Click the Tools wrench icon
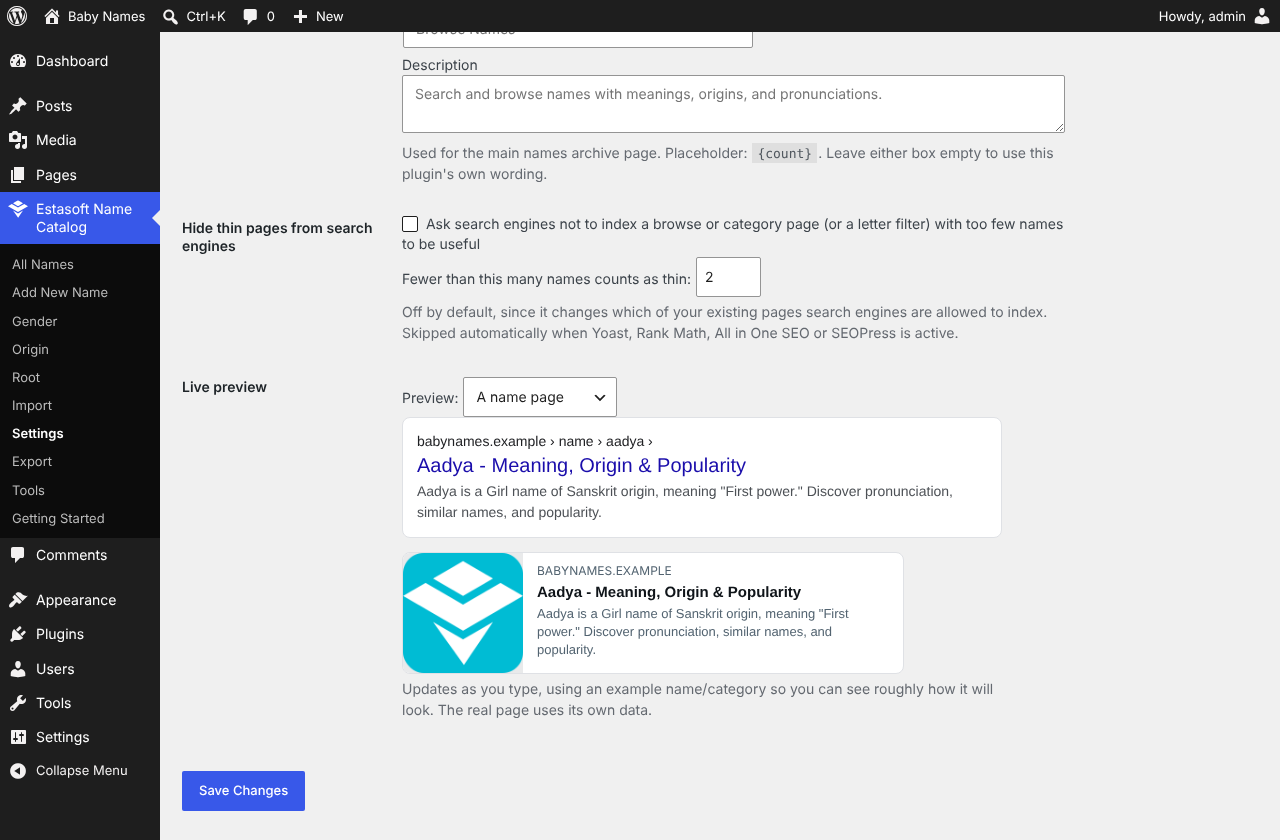1280x840 pixels. 18,703
